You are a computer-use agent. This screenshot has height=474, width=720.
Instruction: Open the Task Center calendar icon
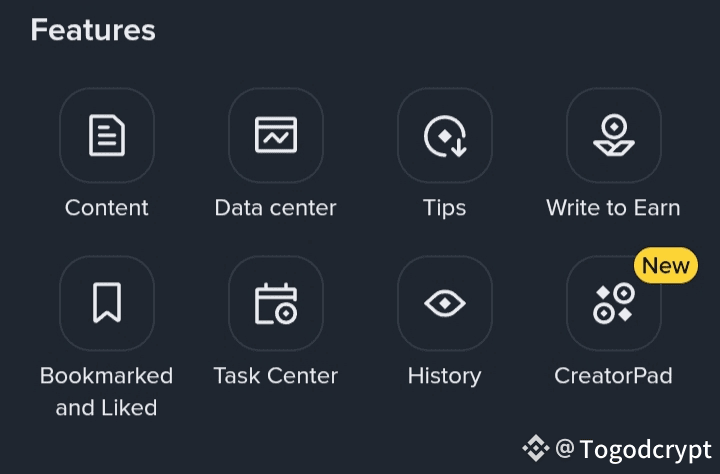tap(275, 303)
